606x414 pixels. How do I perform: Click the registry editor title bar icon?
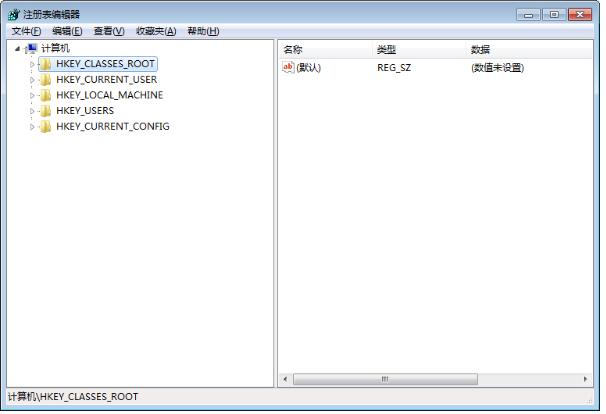14,14
